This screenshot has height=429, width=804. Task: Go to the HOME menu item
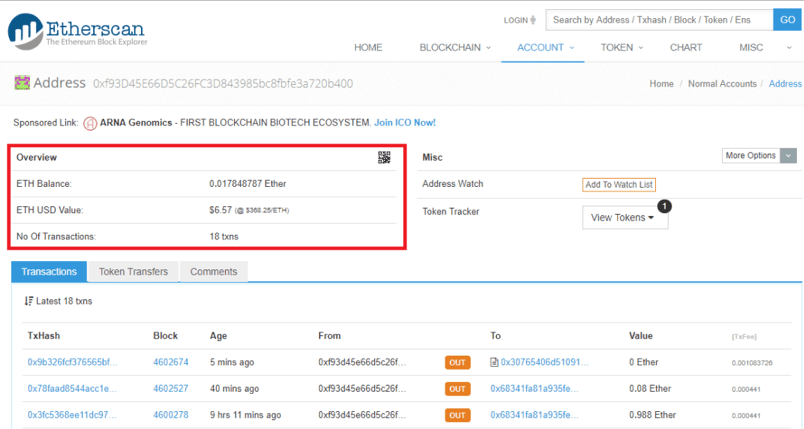[x=368, y=47]
